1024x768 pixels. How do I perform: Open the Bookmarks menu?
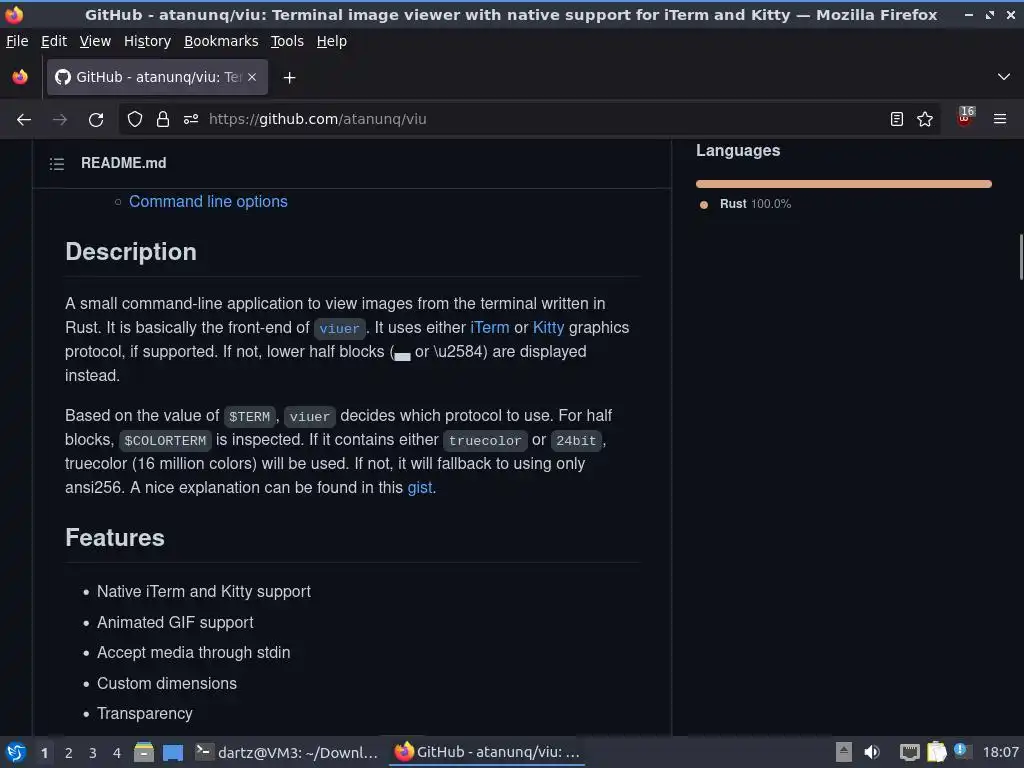pos(221,41)
